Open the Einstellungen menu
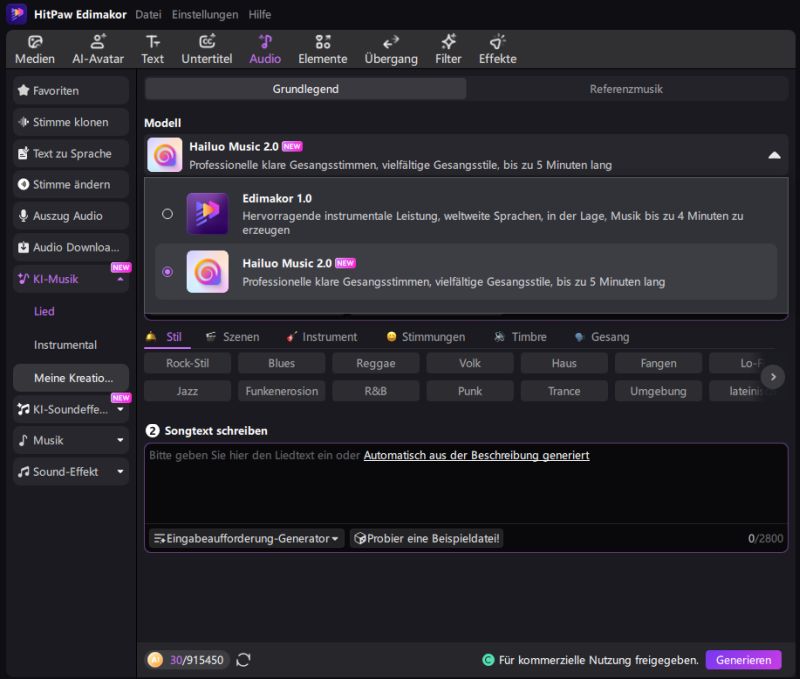 pos(205,15)
